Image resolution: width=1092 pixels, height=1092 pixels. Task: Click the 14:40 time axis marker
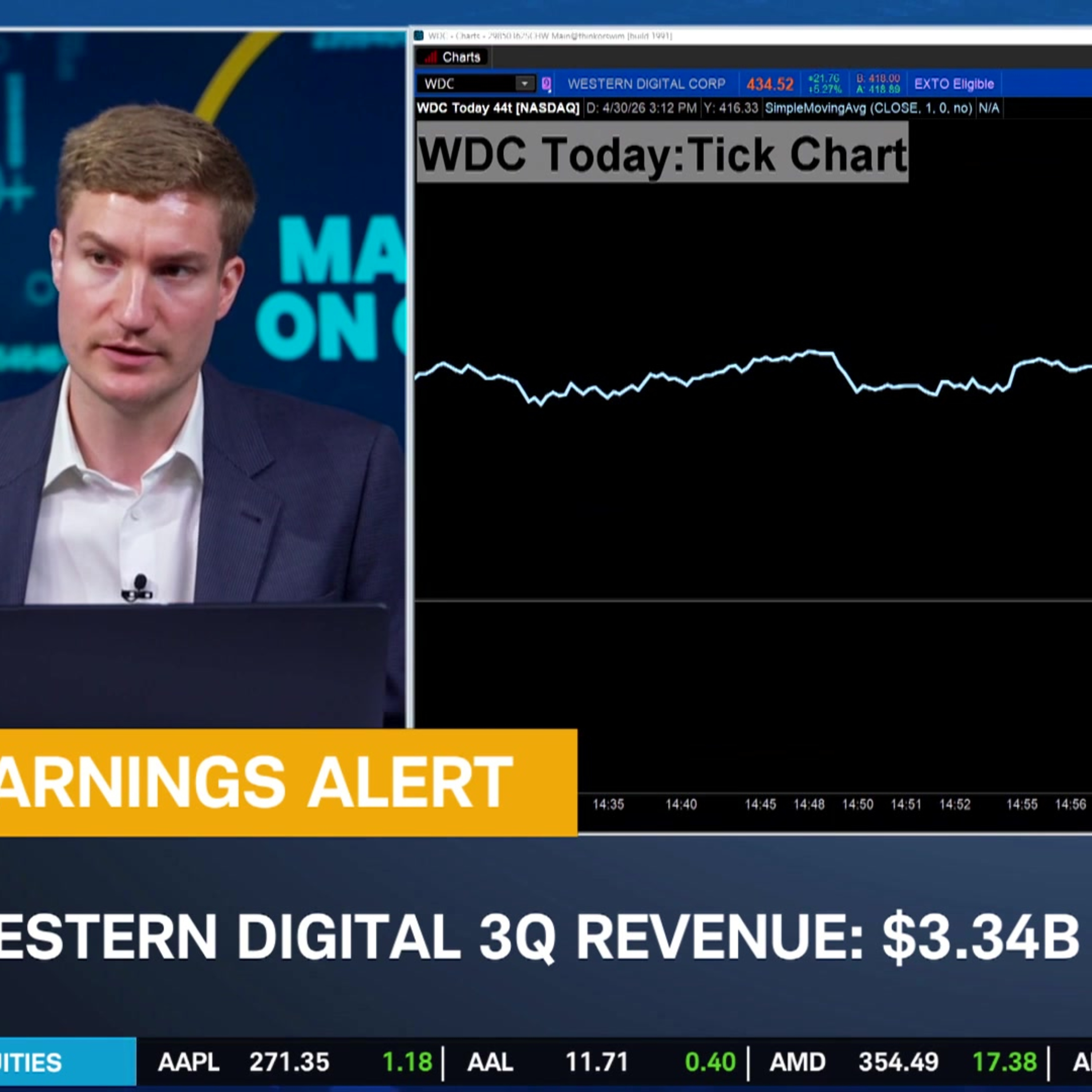[x=681, y=804]
